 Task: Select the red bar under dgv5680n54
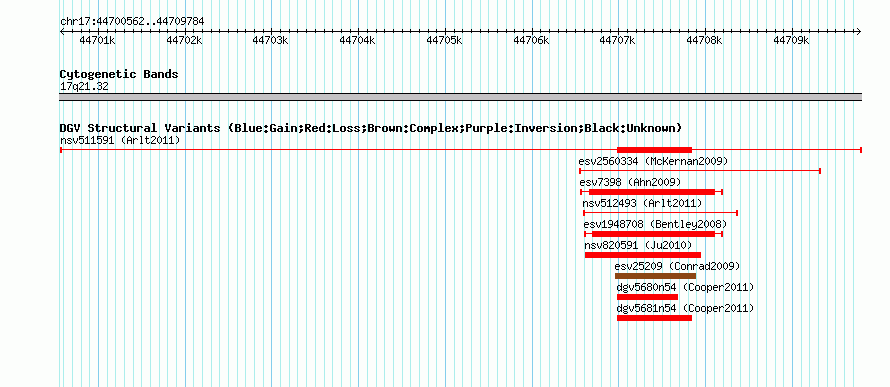(648, 297)
